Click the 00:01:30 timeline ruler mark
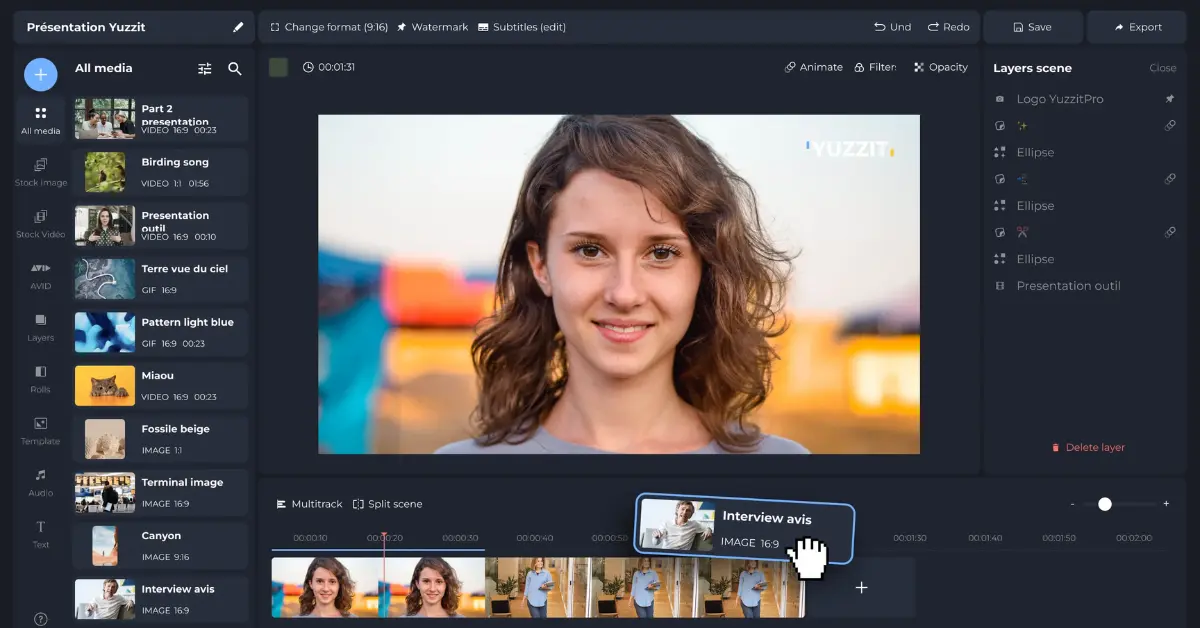This screenshot has height=628, width=1200. pyautogui.click(x=910, y=538)
